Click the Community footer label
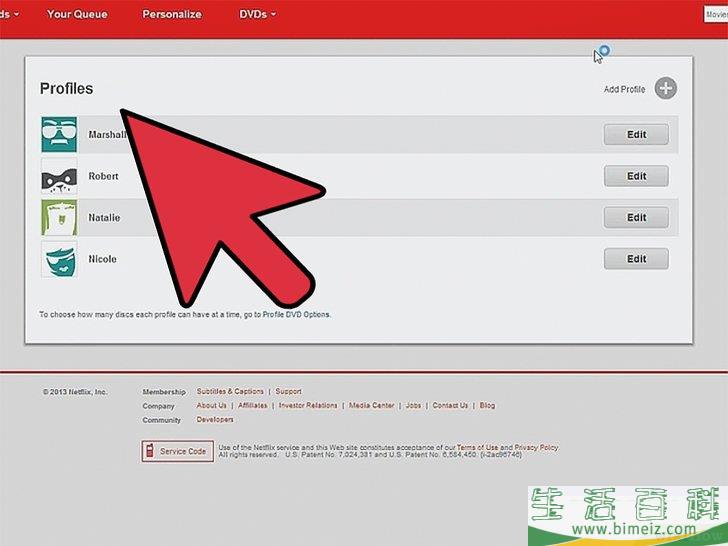728x546 pixels. [162, 420]
